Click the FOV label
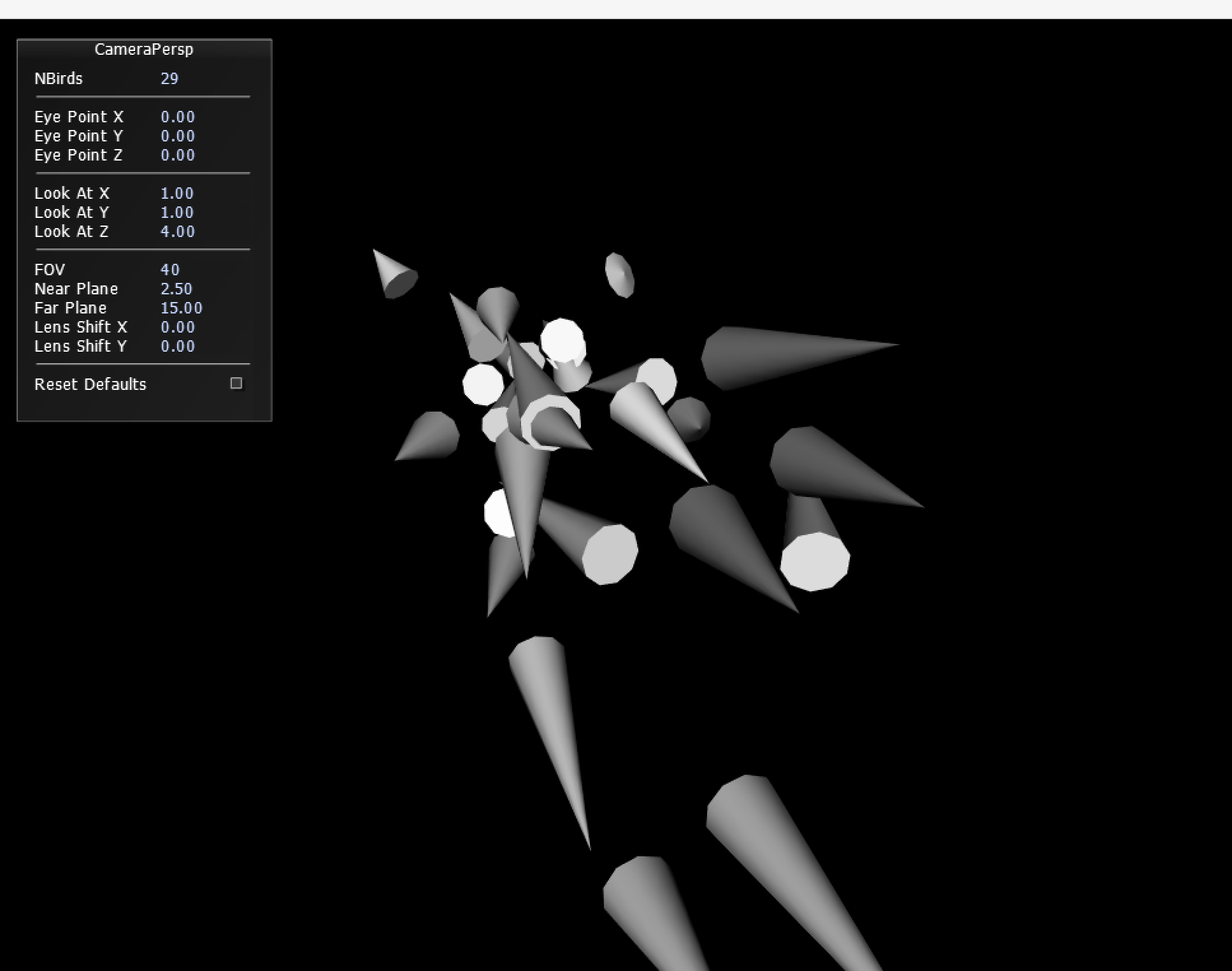 50,270
